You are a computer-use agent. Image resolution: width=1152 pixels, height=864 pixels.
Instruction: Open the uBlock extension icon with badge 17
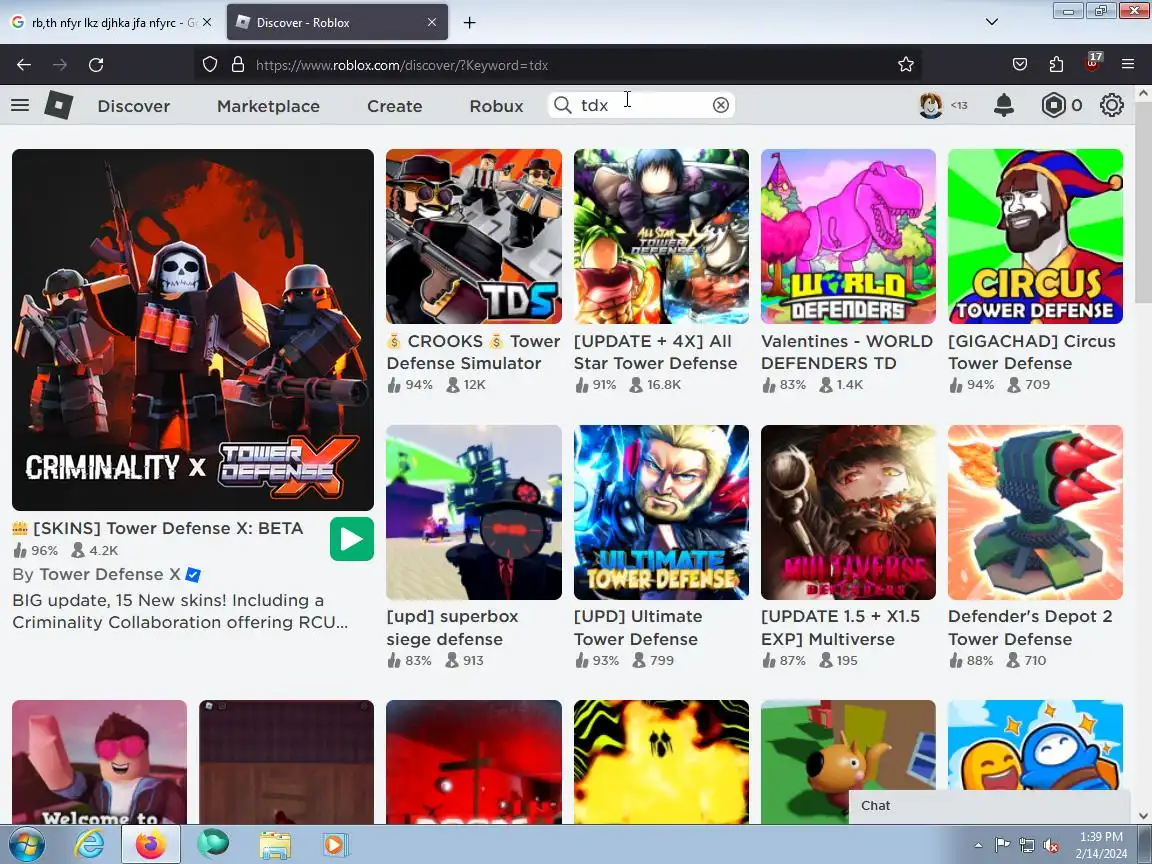pos(1092,62)
